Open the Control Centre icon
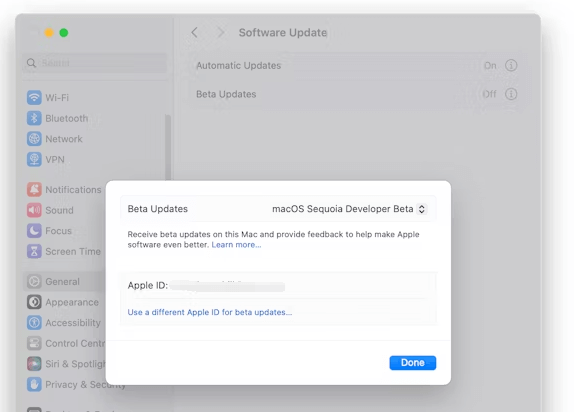Viewport: 574px width, 412px height. 34,343
